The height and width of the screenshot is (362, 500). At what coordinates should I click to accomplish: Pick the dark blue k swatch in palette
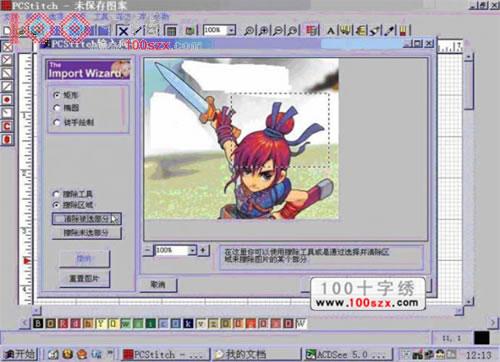(188, 323)
